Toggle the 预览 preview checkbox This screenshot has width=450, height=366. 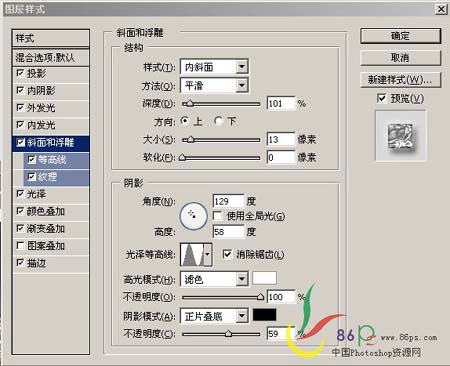[x=381, y=98]
